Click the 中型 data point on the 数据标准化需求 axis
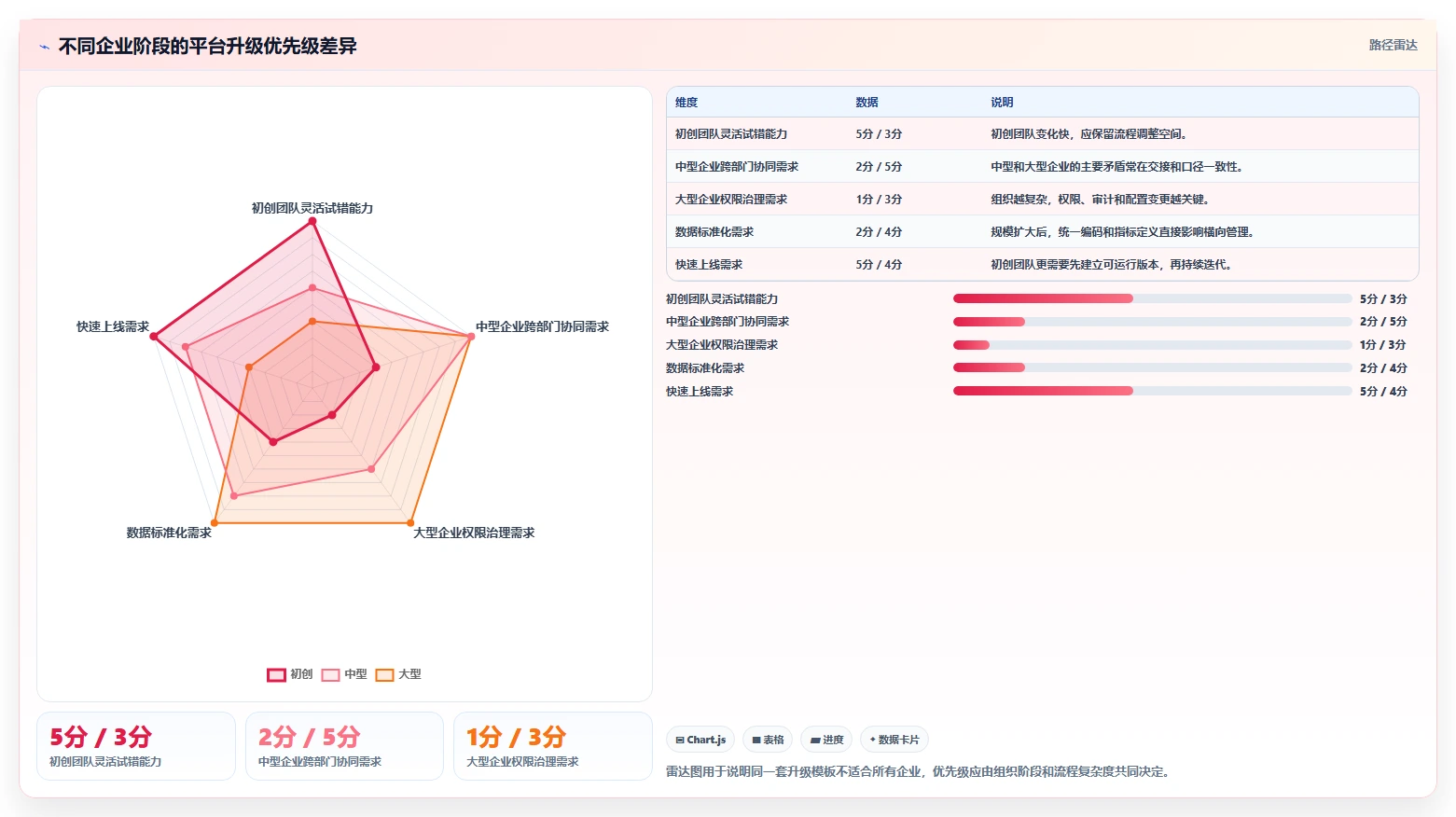 tap(234, 496)
